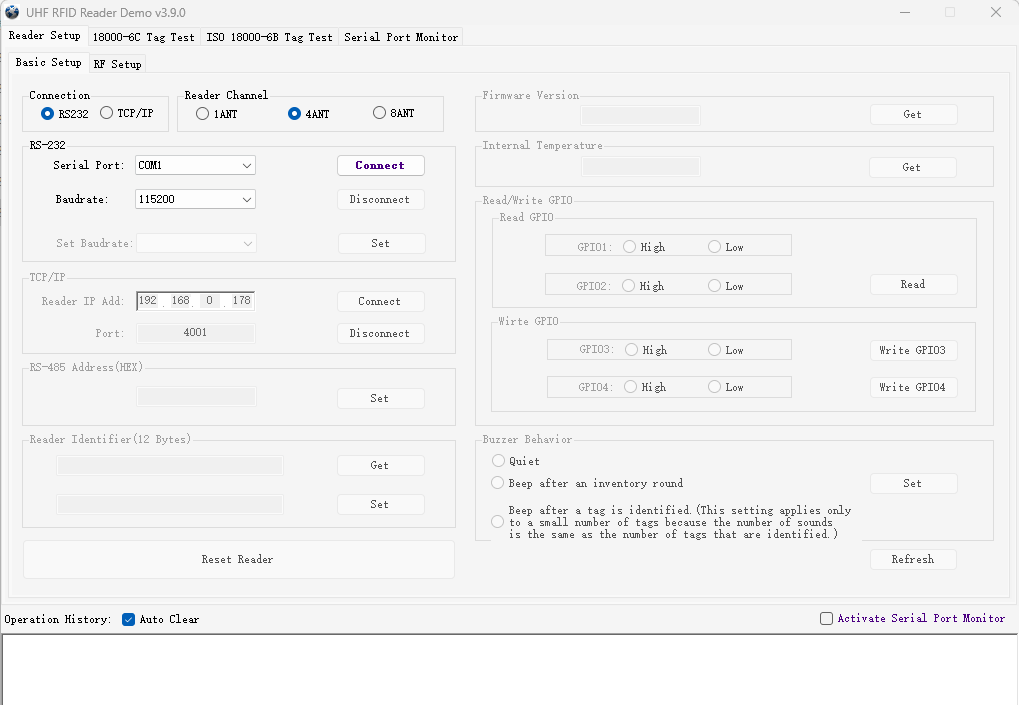The width and height of the screenshot is (1019, 705).
Task: Click the Read GPIO button
Action: (913, 285)
